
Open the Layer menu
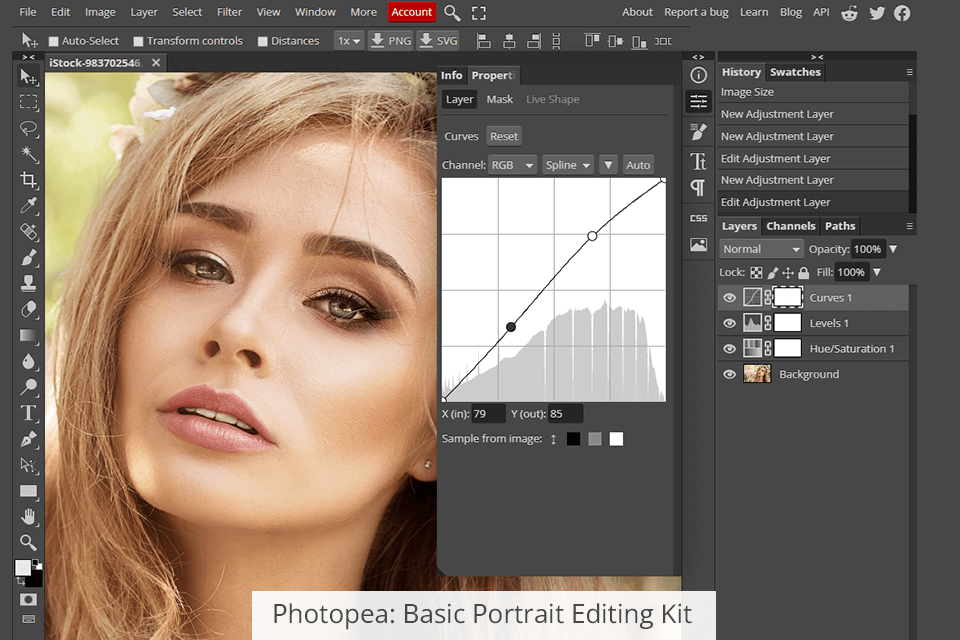click(x=144, y=12)
